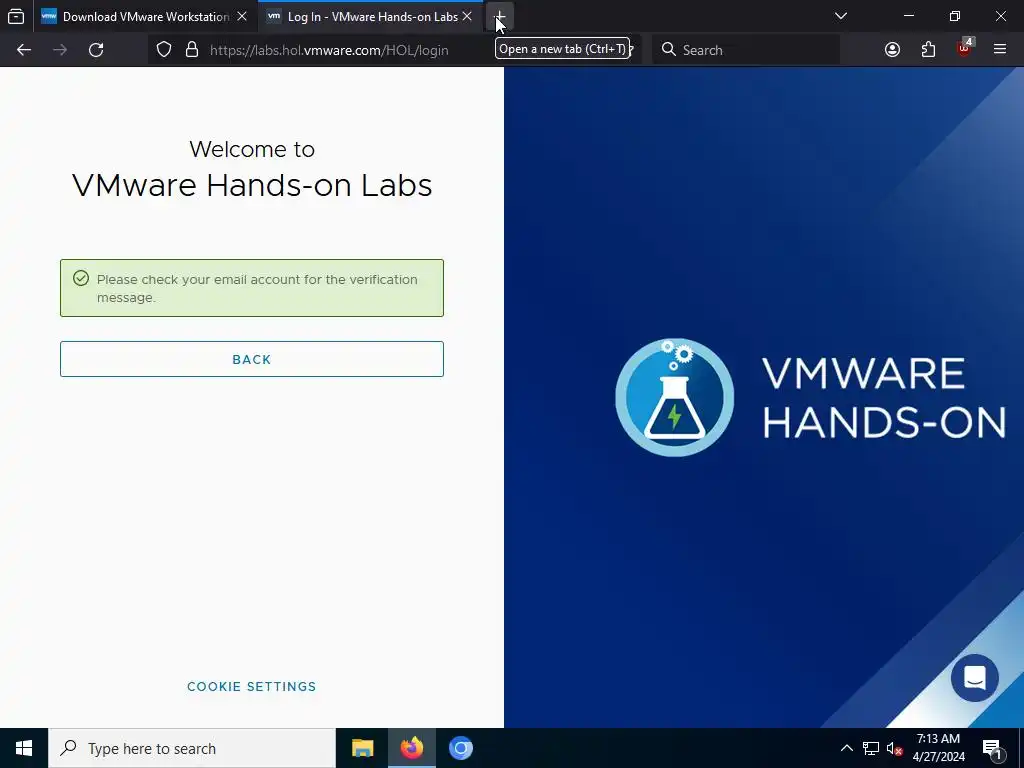Viewport: 1024px width, 768px height.
Task: View site security padlock info
Action: click(192, 50)
